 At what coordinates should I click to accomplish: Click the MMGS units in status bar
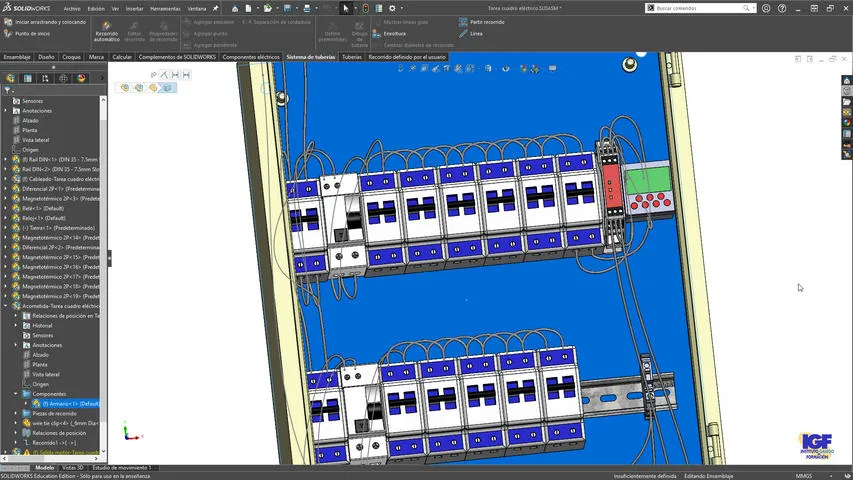(803, 476)
